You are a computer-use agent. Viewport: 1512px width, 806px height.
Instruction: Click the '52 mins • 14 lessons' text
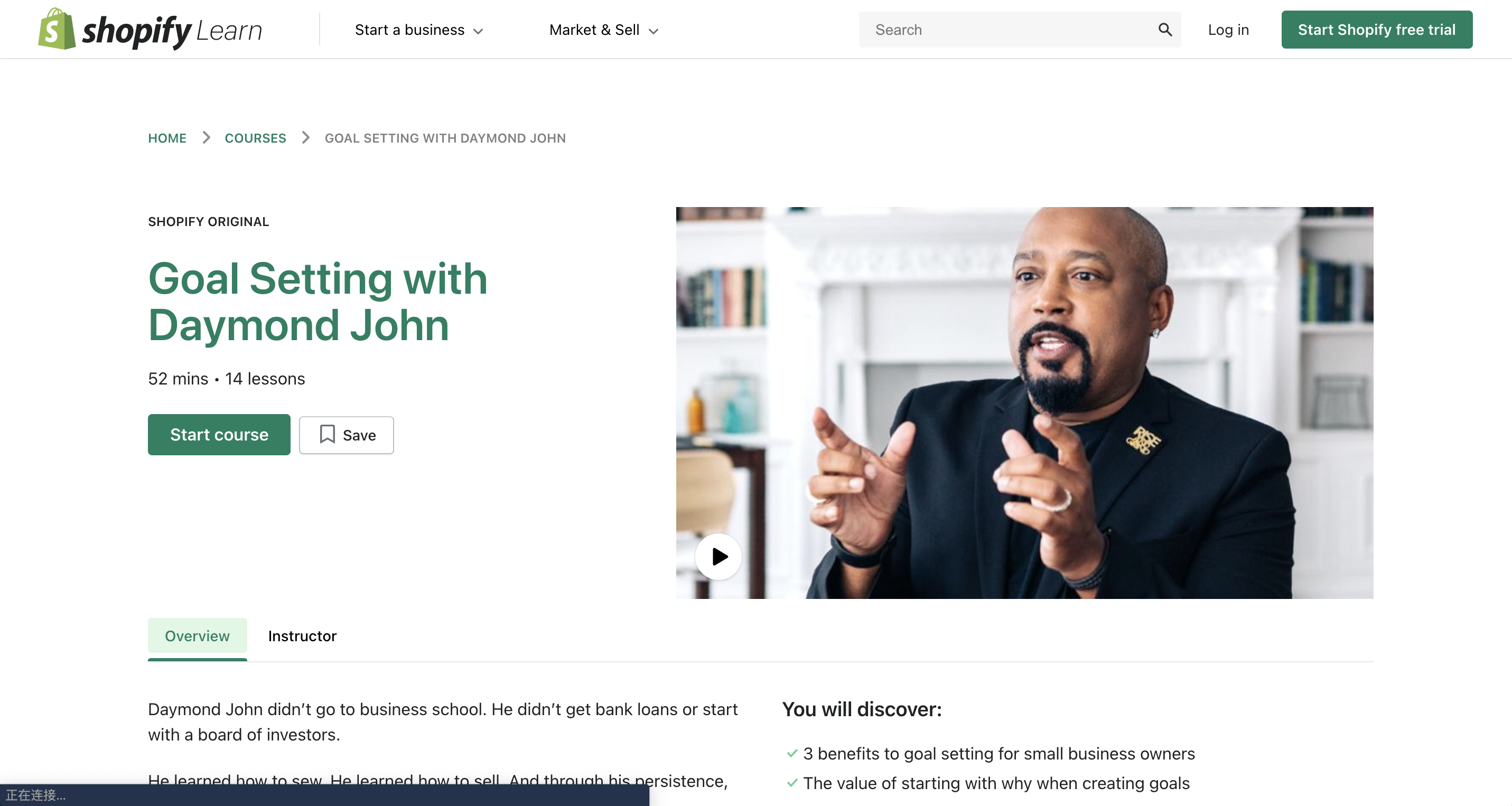tap(227, 378)
